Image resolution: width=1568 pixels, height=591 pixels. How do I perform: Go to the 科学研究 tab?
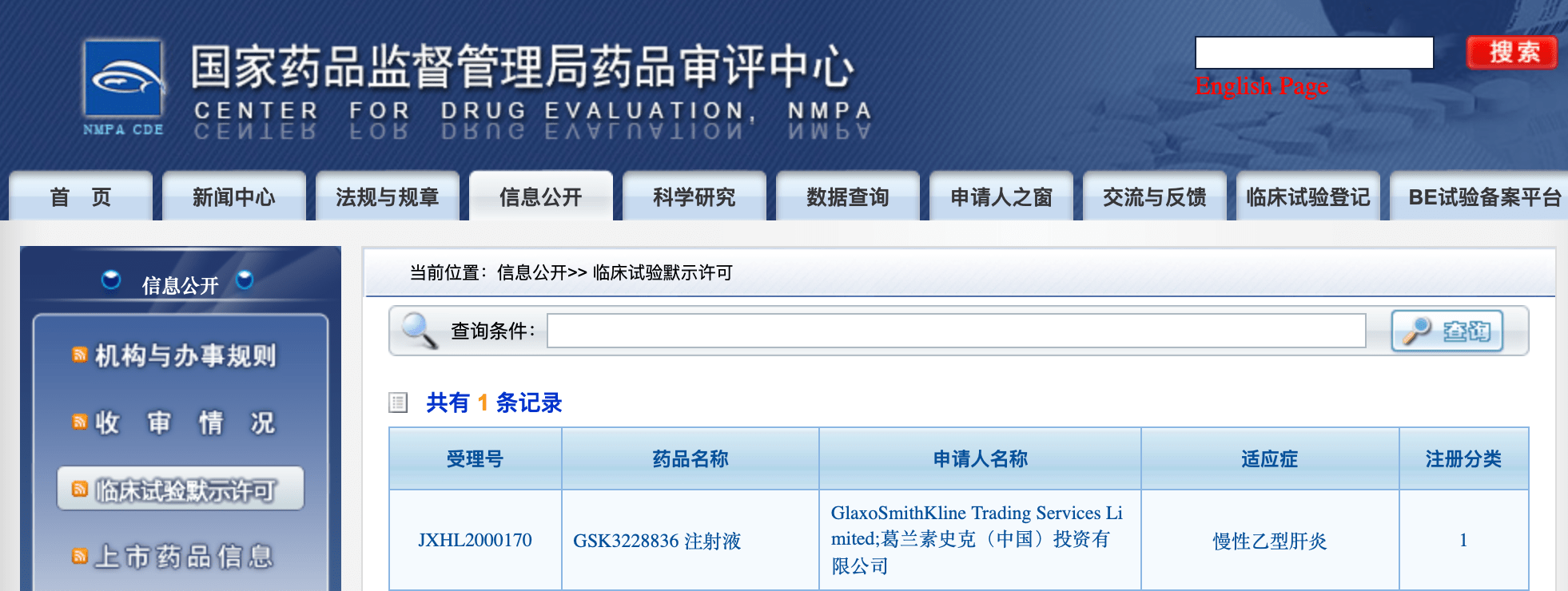click(x=694, y=196)
